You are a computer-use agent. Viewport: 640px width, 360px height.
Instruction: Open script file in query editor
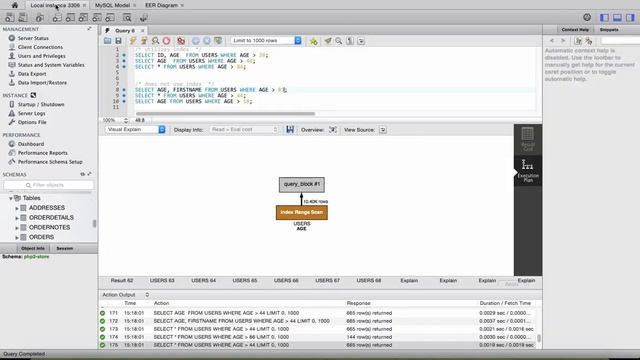point(107,41)
